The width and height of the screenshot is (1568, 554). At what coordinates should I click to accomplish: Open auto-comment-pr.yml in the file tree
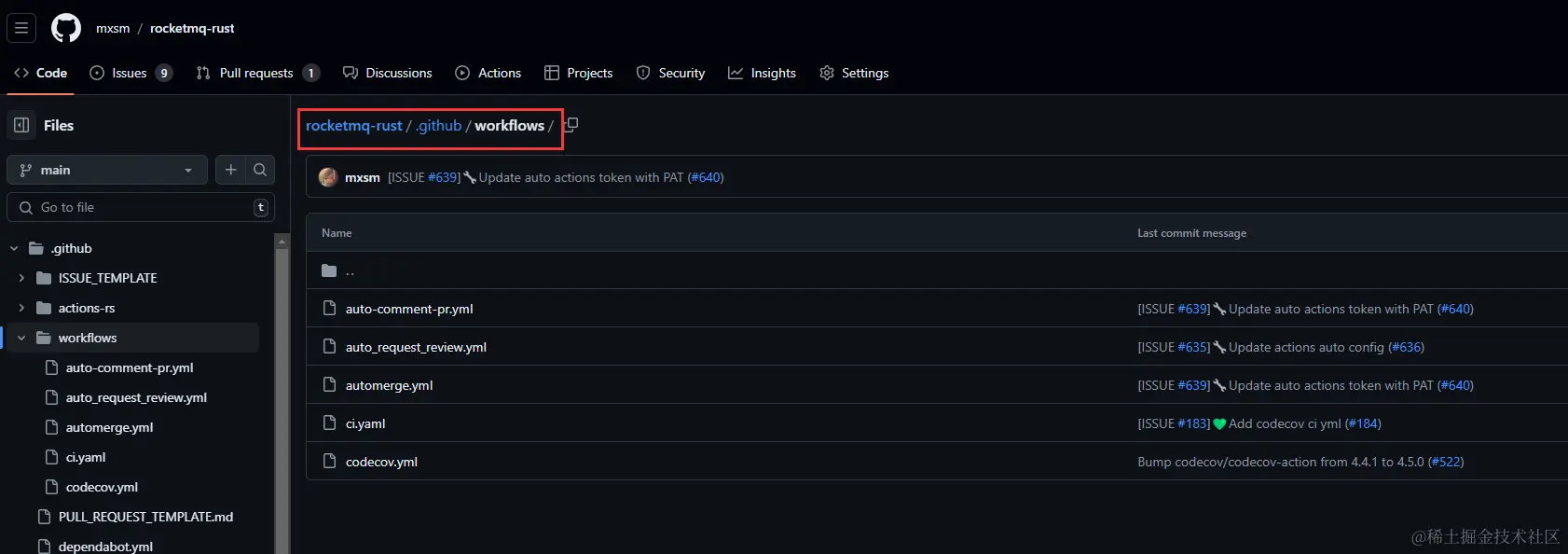(x=130, y=367)
